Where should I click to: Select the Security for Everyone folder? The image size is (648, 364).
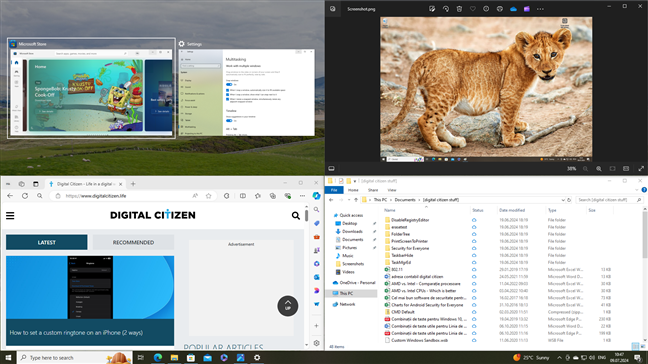(x=410, y=248)
